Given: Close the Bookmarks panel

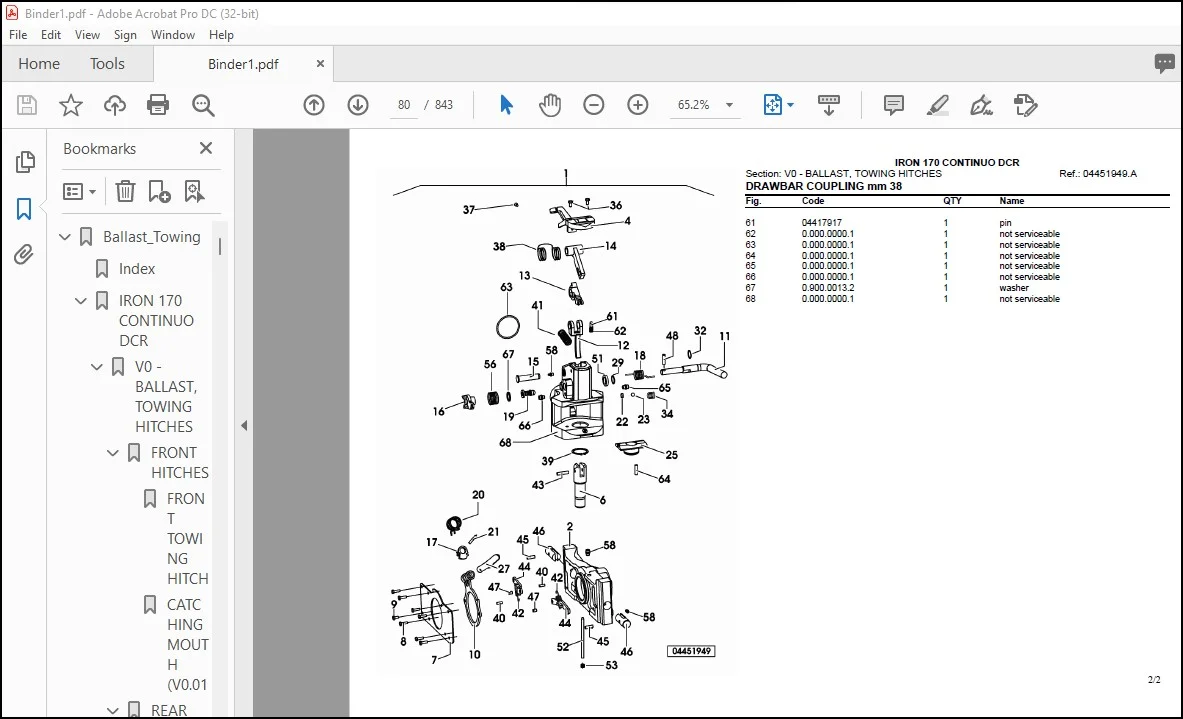Looking at the screenshot, I should pyautogui.click(x=206, y=149).
